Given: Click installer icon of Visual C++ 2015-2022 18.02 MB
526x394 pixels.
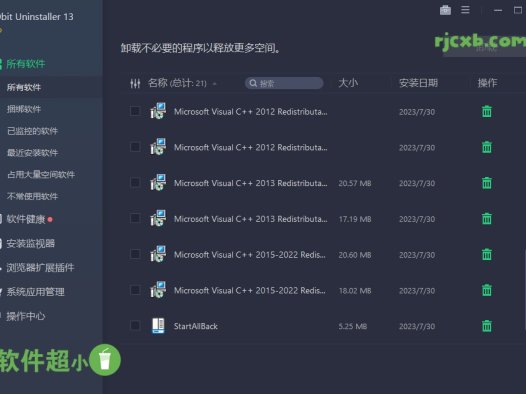Looking at the screenshot, I should pyautogui.click(x=158, y=290).
